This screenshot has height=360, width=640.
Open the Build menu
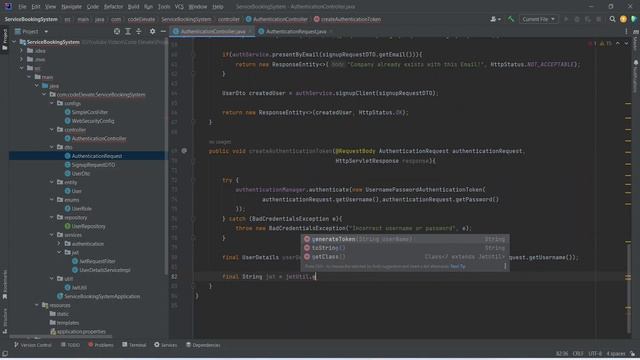[x=133, y=7]
